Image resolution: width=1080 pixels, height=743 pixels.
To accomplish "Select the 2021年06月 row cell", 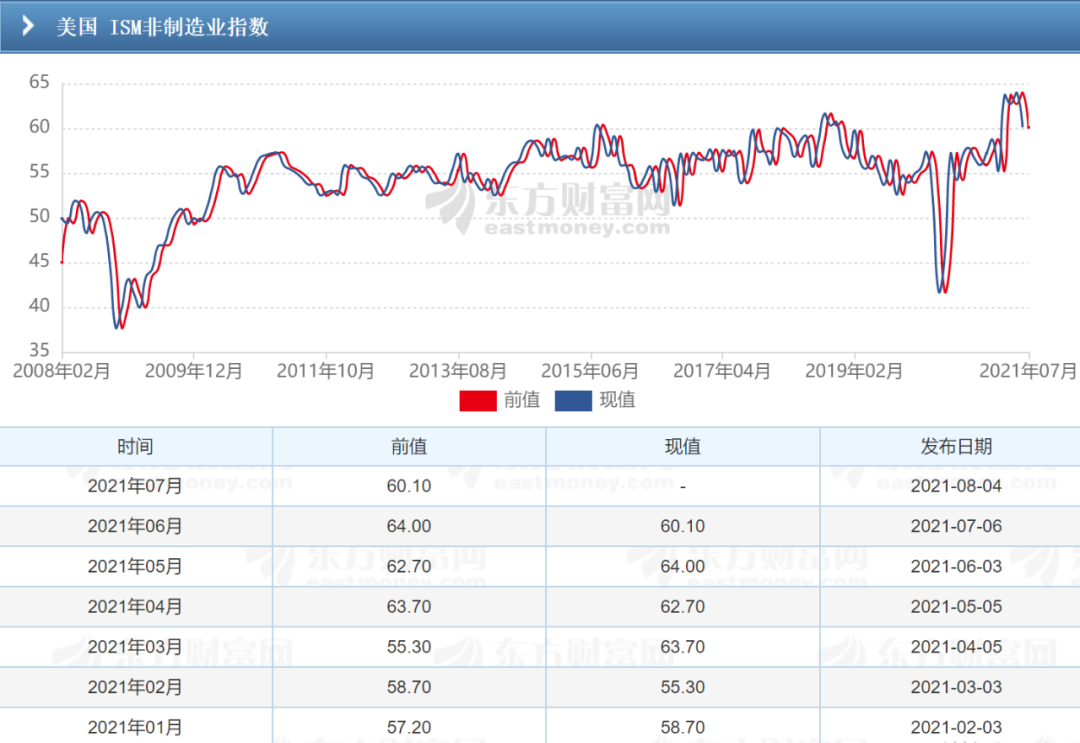I will coord(135,526).
